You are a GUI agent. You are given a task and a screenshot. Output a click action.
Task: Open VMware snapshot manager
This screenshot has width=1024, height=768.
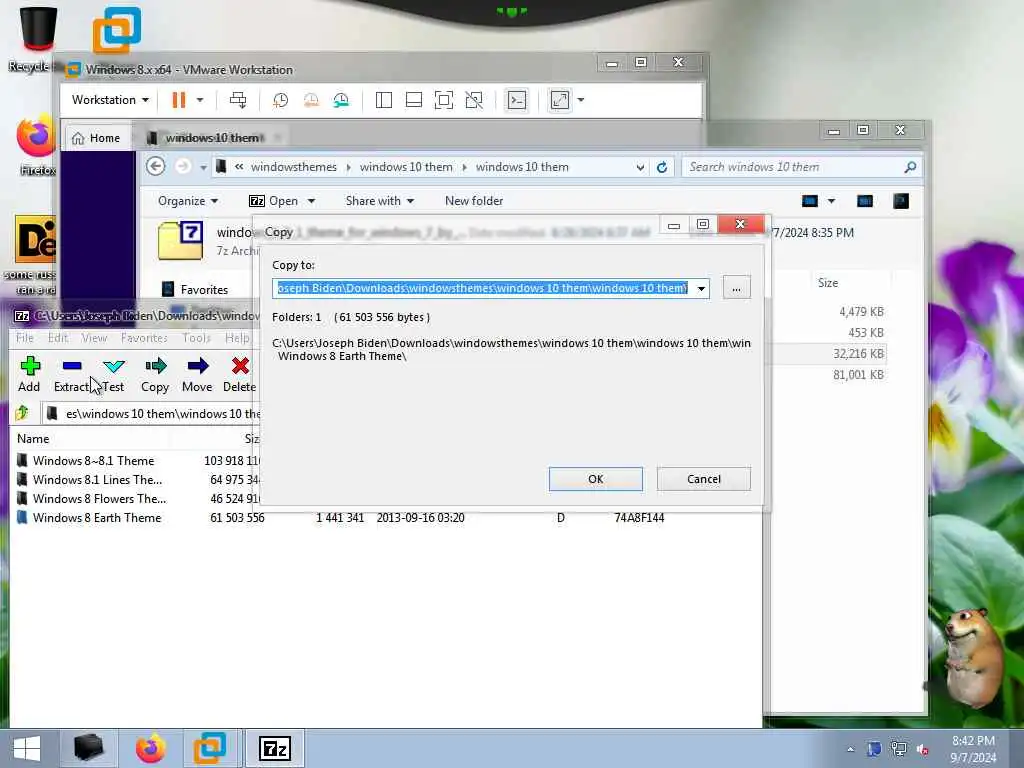341,100
